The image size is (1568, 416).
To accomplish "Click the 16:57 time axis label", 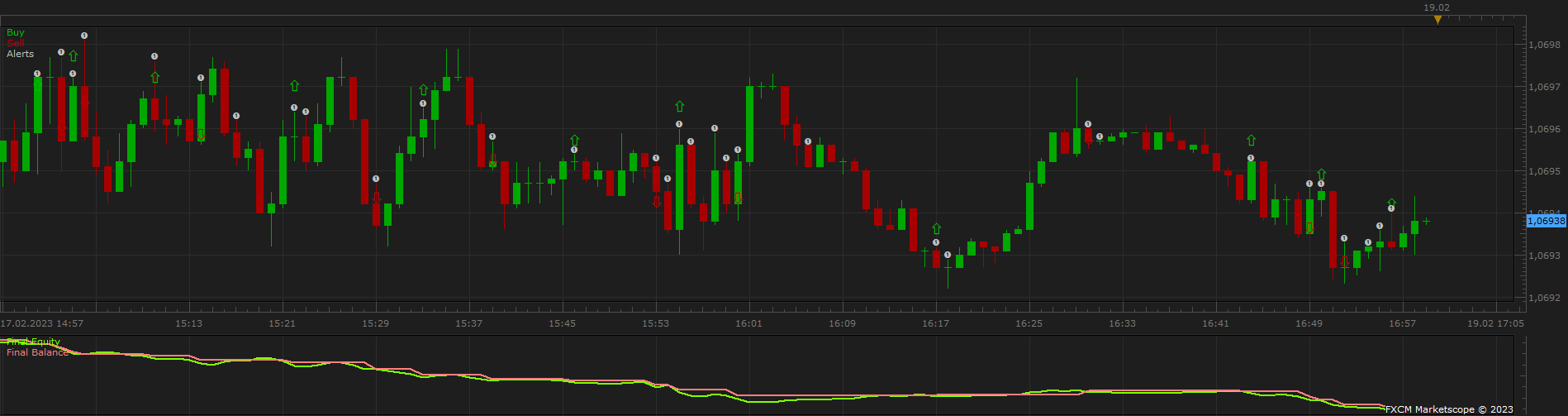I will pos(1402,323).
